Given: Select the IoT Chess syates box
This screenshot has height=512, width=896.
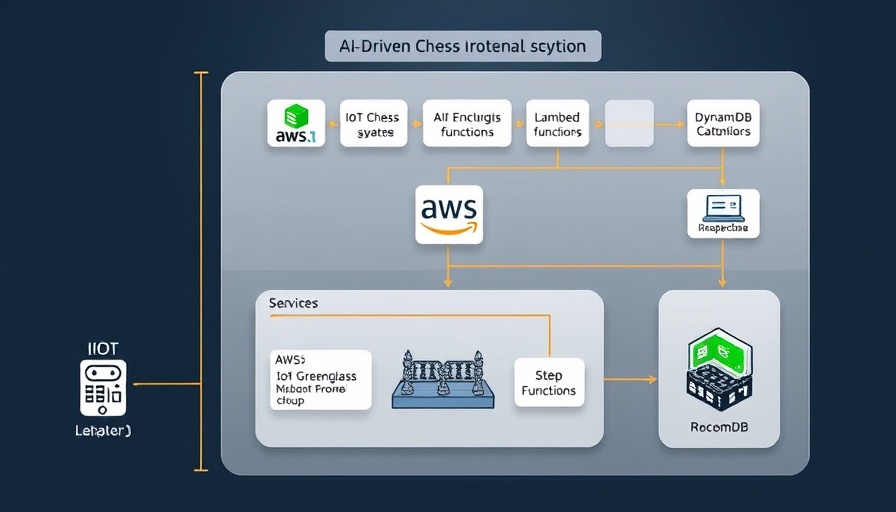Looking at the screenshot, I should tap(374, 123).
